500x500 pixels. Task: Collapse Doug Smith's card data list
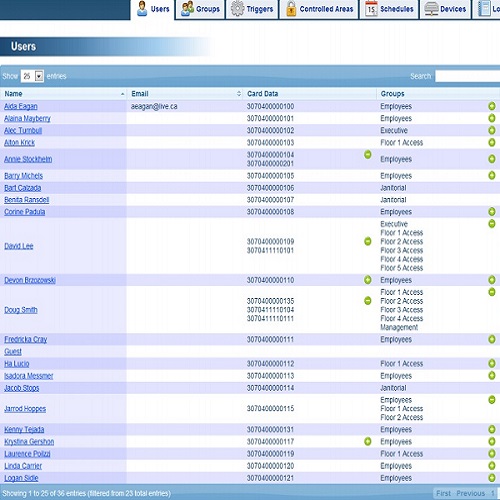[368, 301]
